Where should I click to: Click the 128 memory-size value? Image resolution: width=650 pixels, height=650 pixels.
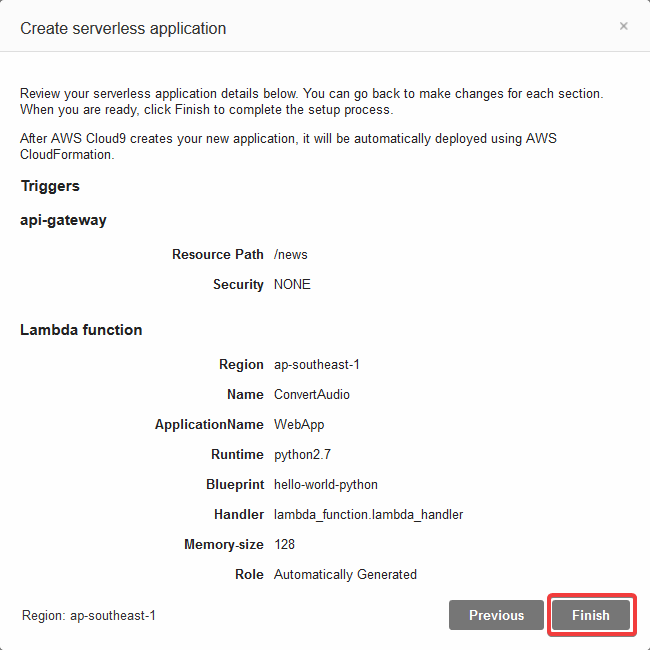pos(284,544)
